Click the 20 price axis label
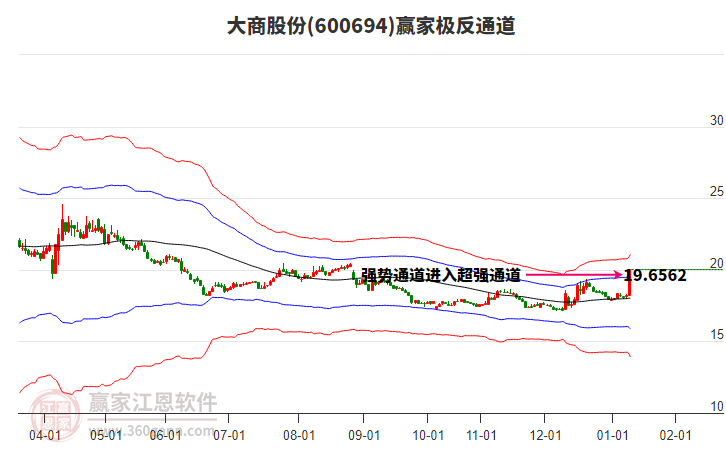Screen dimensions: 726x450 pos(717,263)
